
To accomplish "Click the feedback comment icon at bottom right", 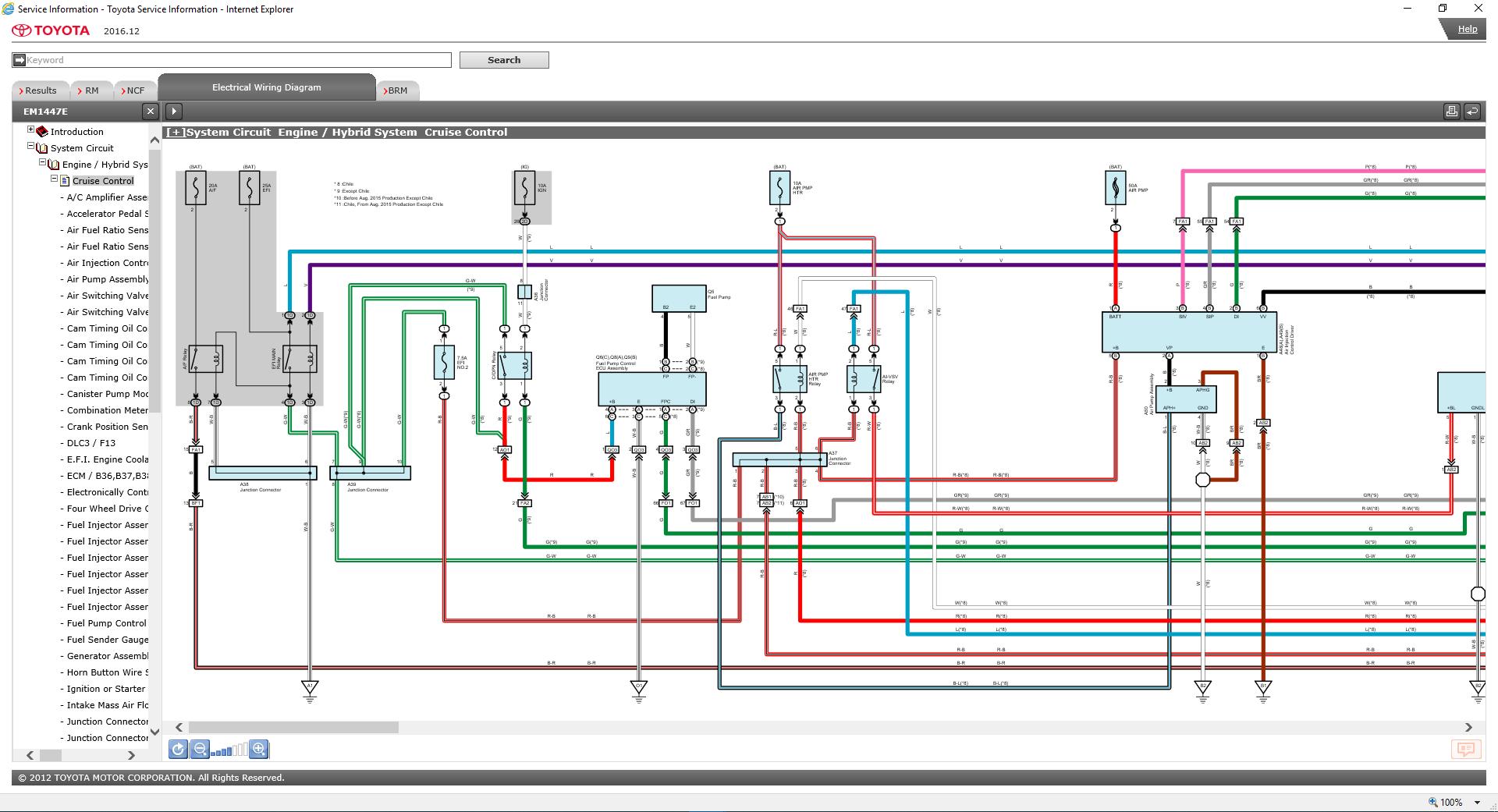I will [x=1465, y=750].
